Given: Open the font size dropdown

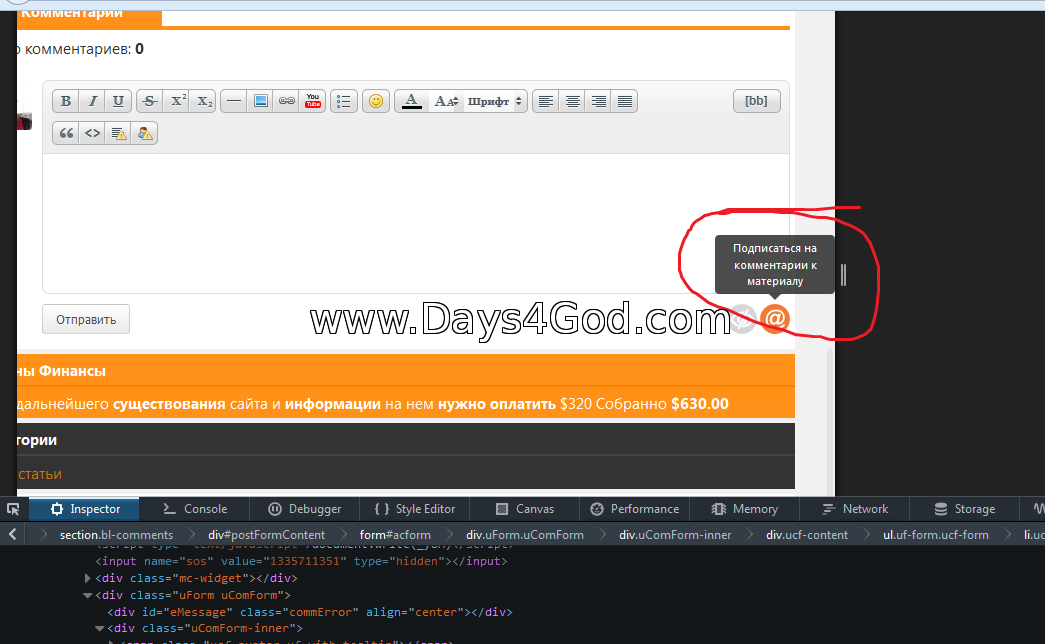Looking at the screenshot, I should click(x=446, y=101).
